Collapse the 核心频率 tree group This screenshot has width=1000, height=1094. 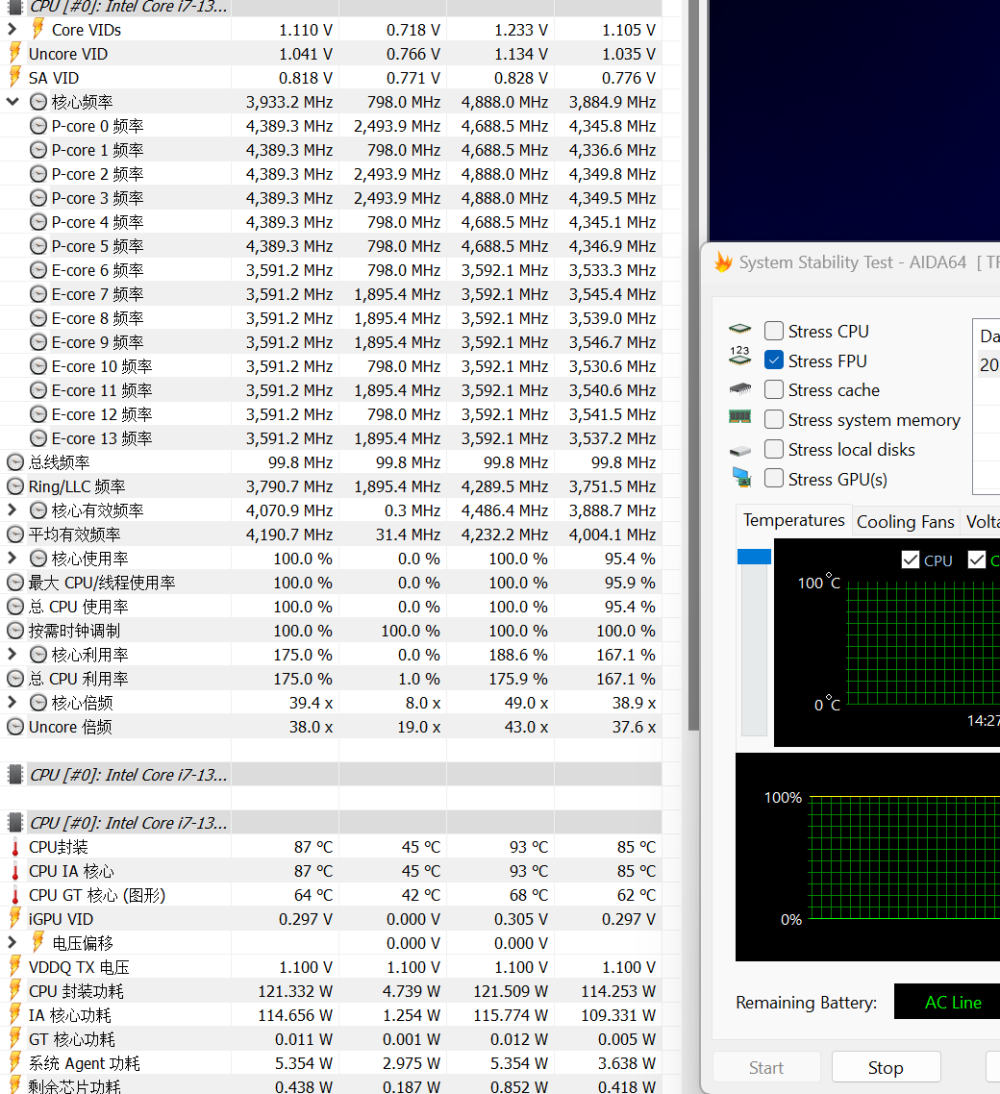pyautogui.click(x=12, y=102)
